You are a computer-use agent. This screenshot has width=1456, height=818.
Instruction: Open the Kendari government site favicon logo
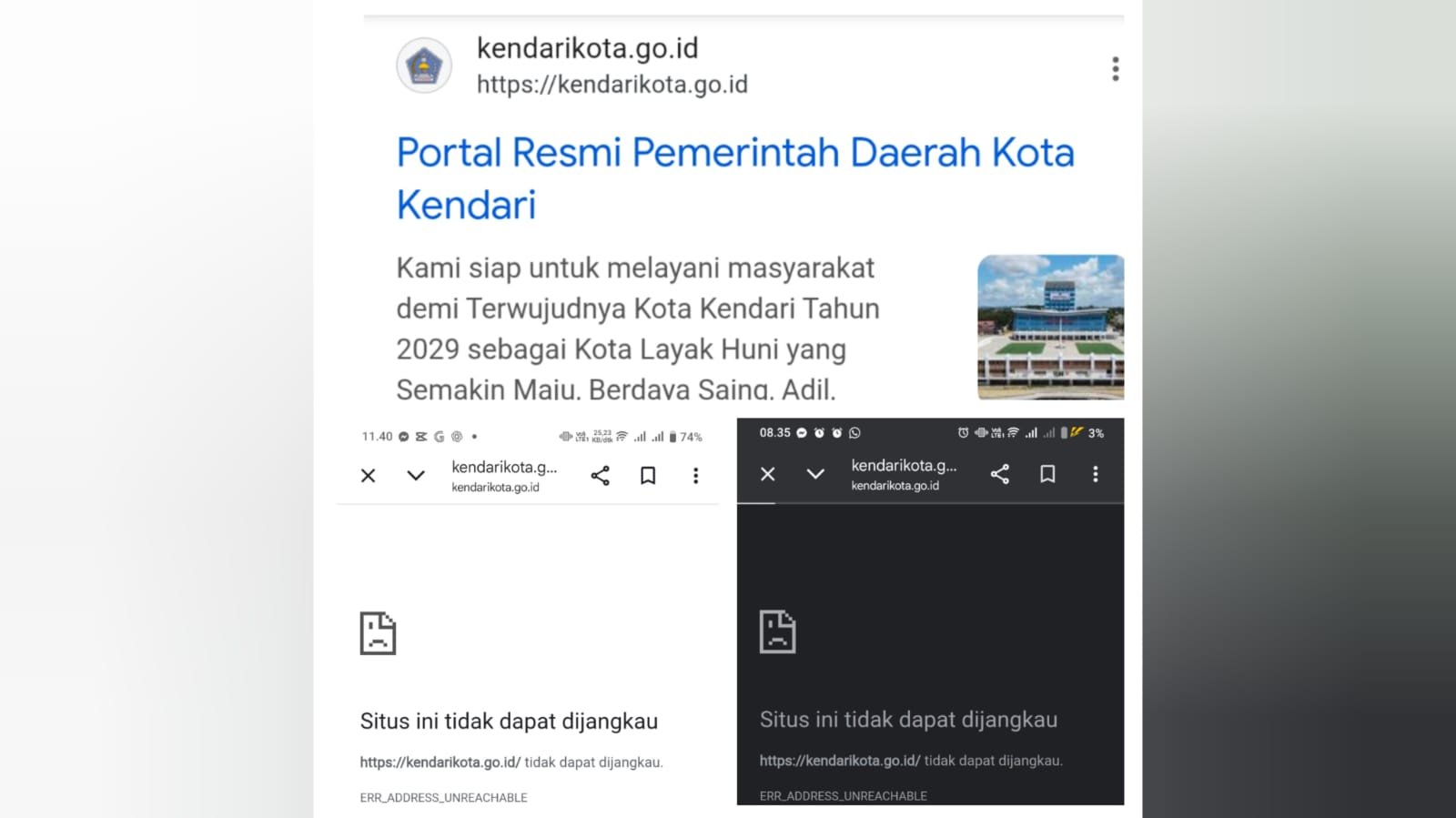click(424, 66)
